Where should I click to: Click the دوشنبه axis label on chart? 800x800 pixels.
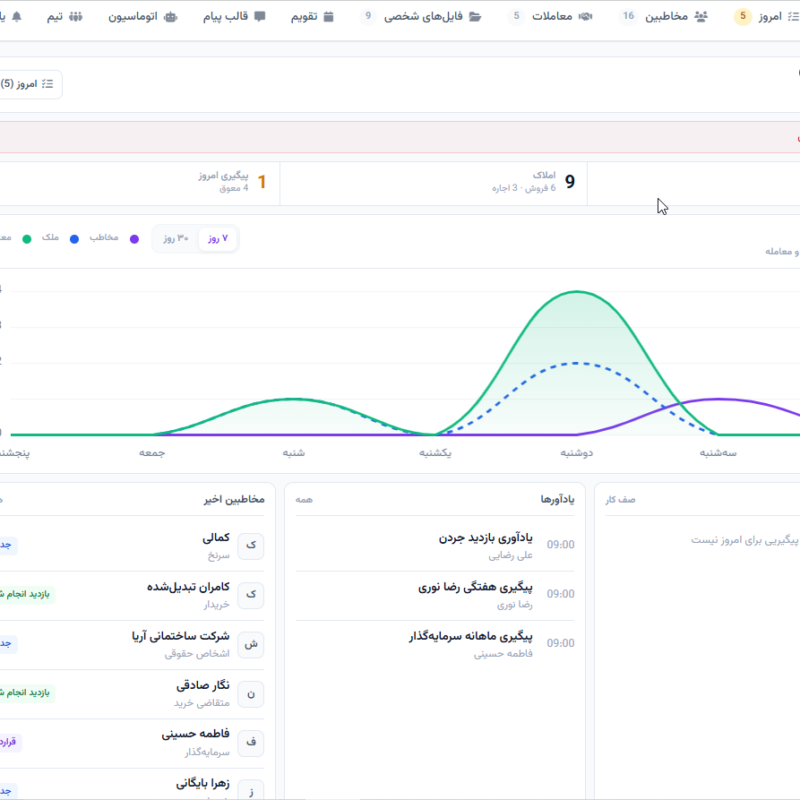pyautogui.click(x=577, y=453)
